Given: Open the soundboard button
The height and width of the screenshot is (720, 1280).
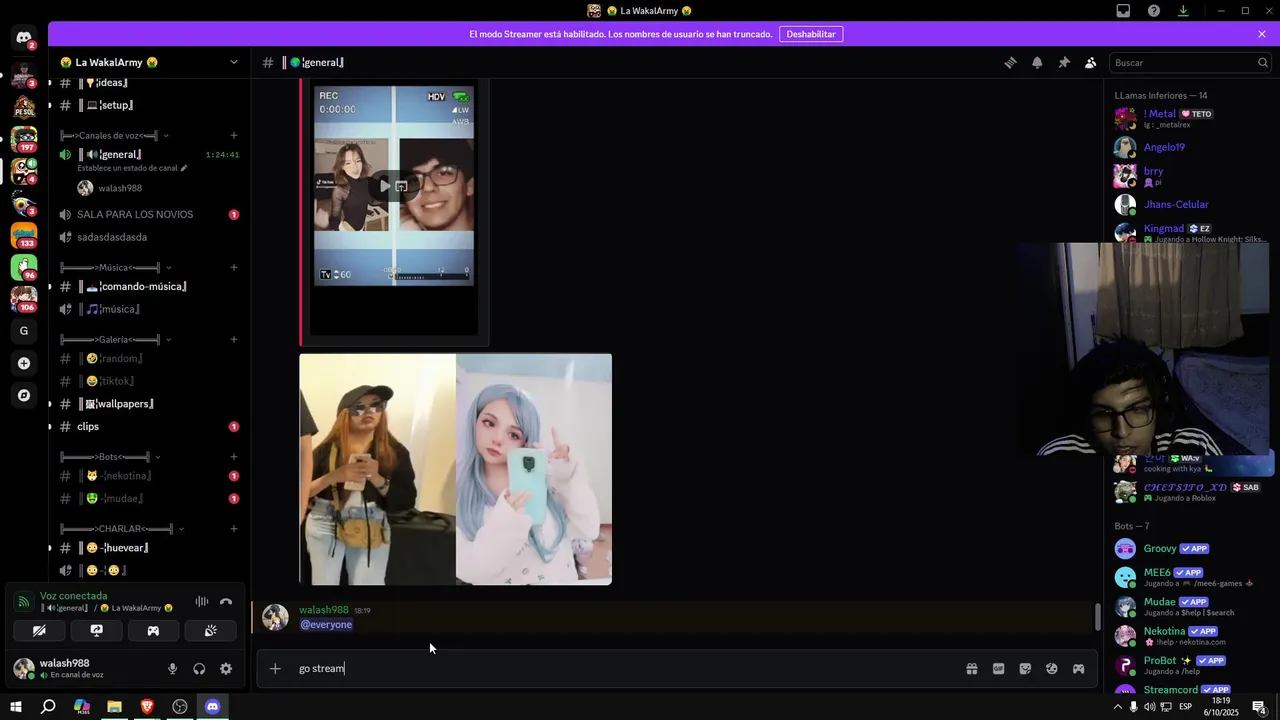Looking at the screenshot, I should [x=211, y=631].
